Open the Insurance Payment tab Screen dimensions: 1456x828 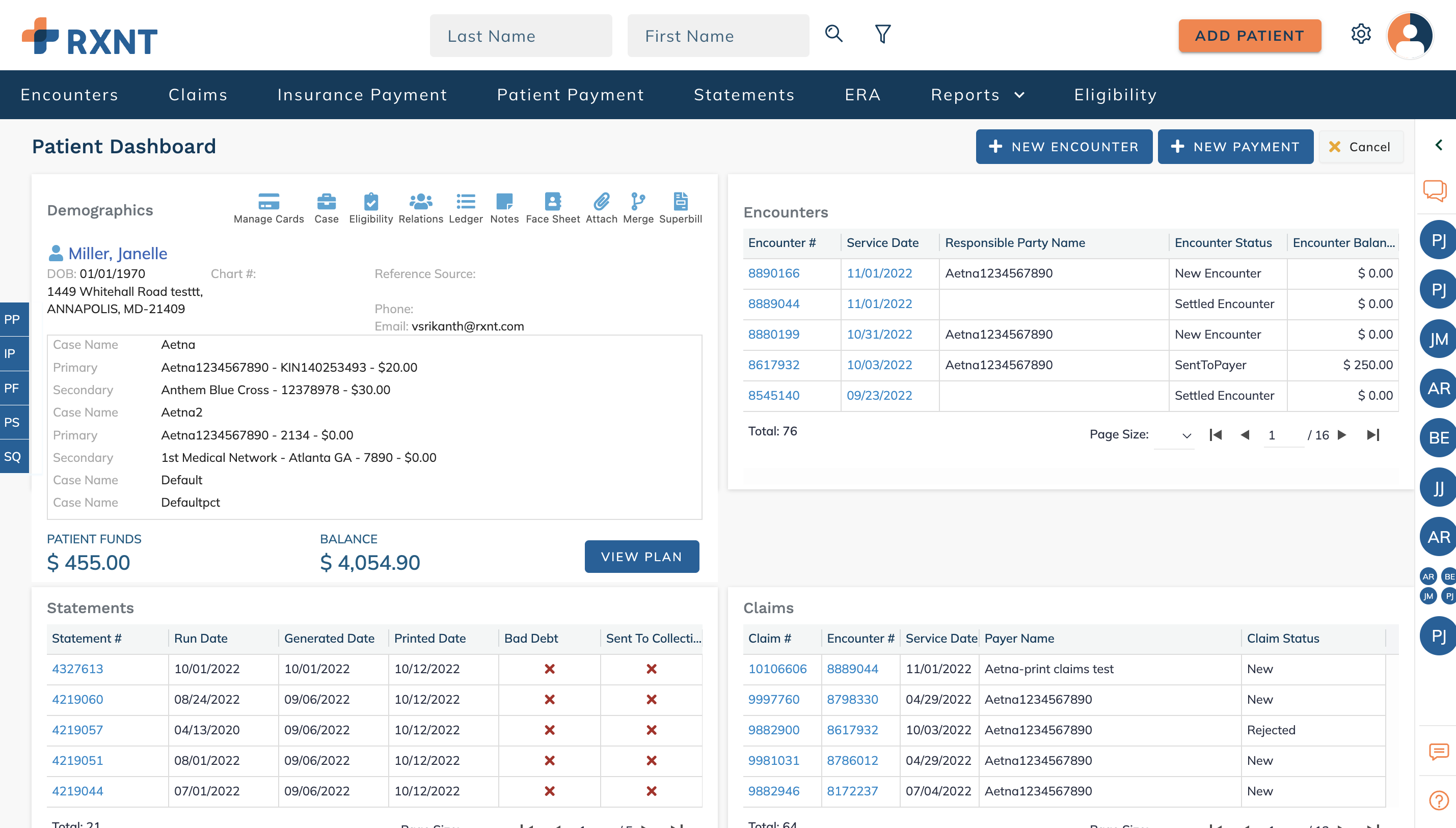(x=362, y=94)
